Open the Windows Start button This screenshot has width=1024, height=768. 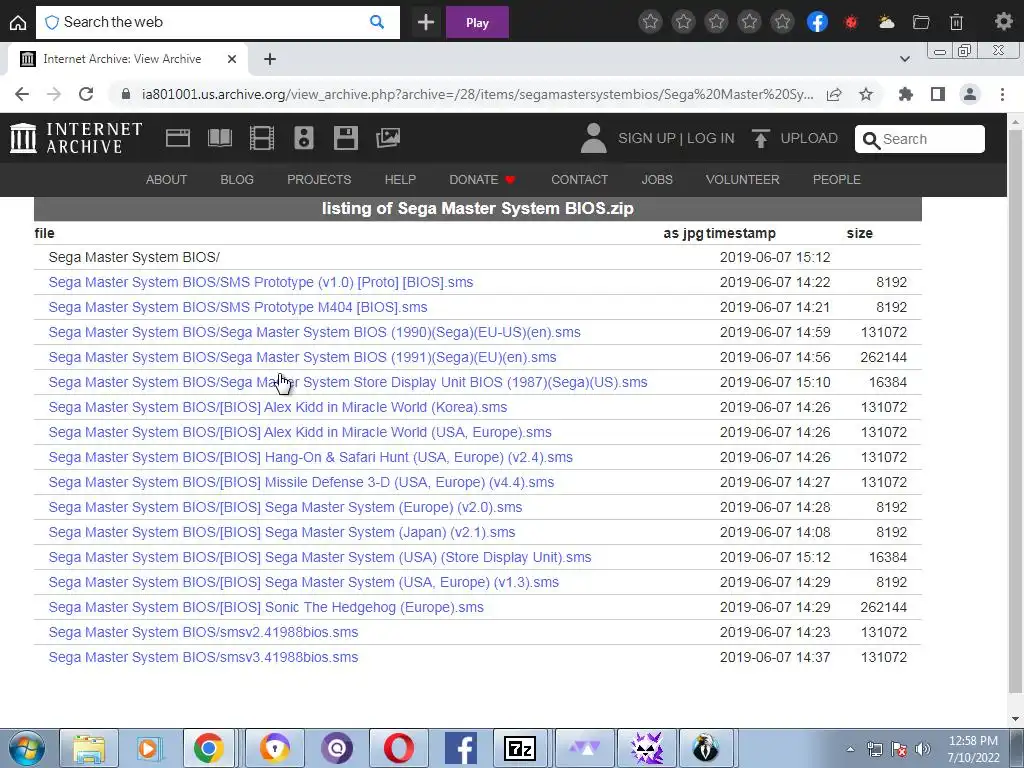pyautogui.click(x=26, y=748)
